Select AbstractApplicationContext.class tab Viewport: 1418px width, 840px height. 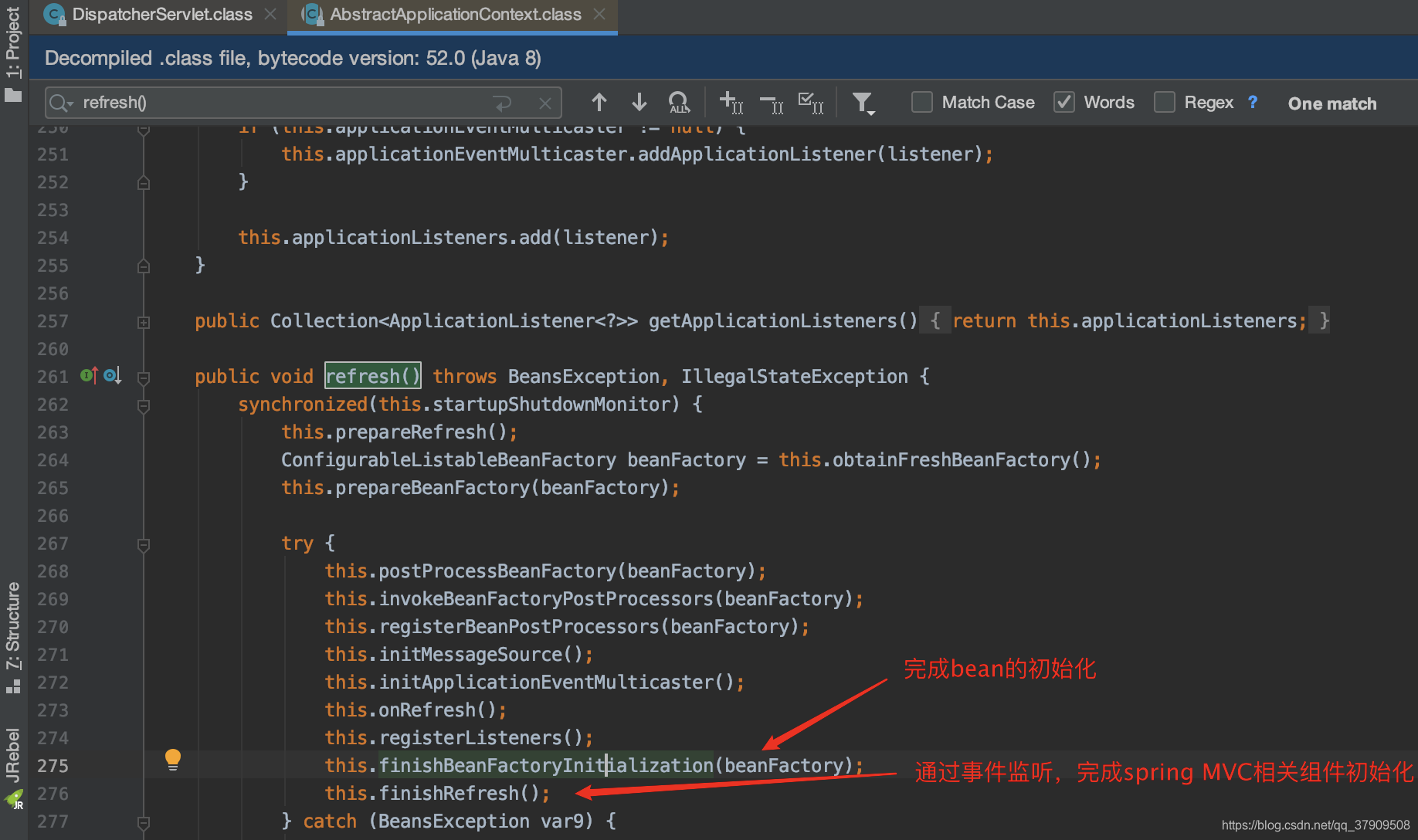click(456, 15)
